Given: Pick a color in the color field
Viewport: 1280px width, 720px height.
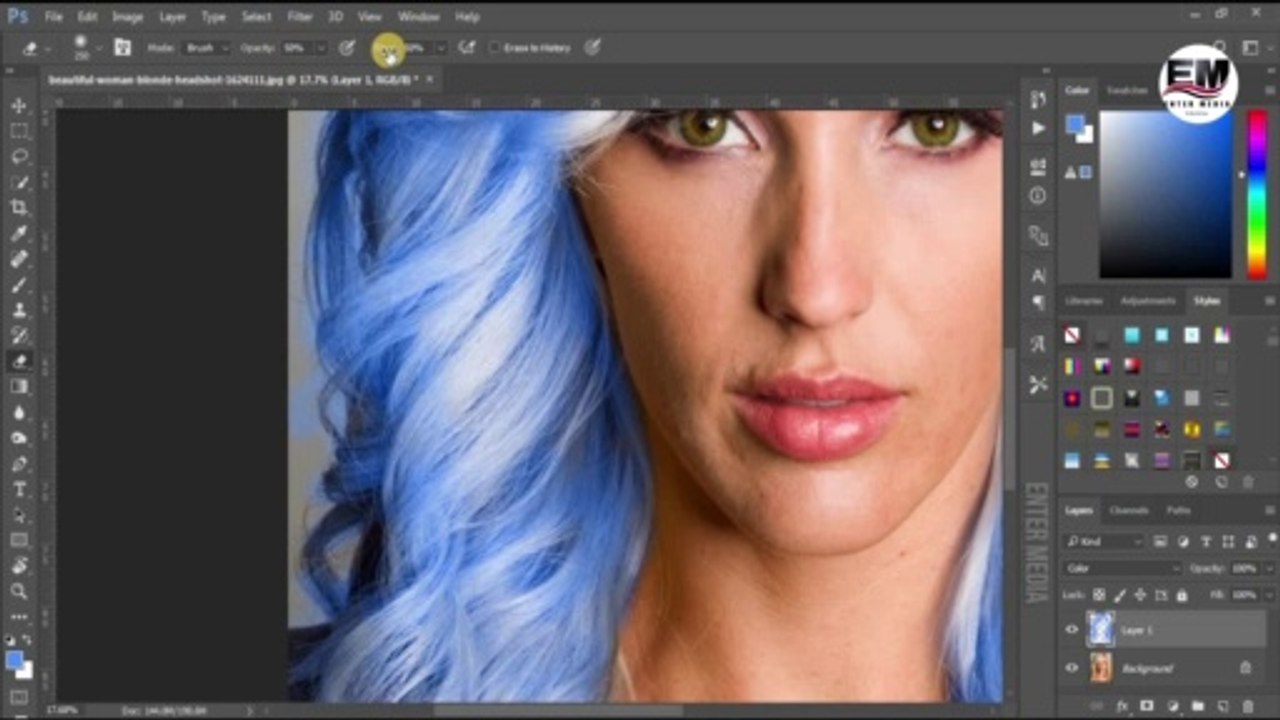Looking at the screenshot, I should 1166,194.
